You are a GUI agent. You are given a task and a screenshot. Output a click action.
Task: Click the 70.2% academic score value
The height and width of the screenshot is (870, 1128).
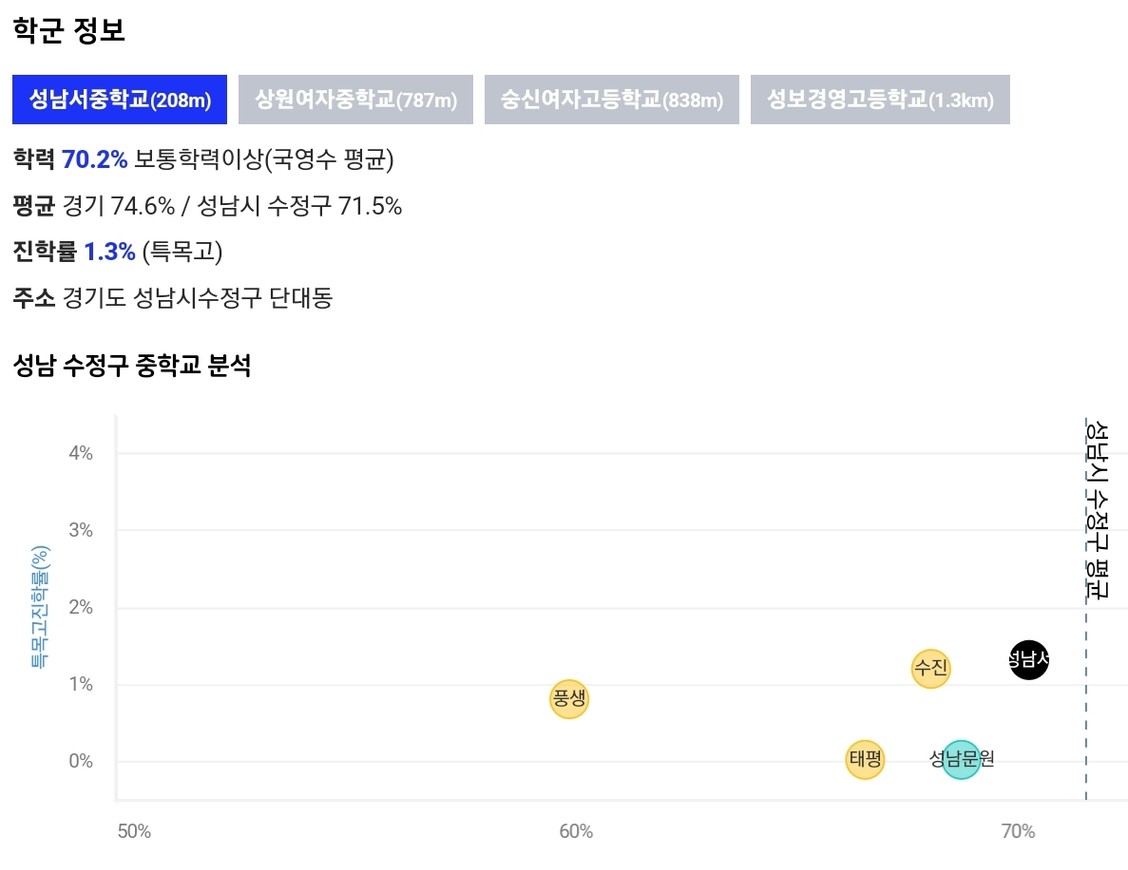94,159
